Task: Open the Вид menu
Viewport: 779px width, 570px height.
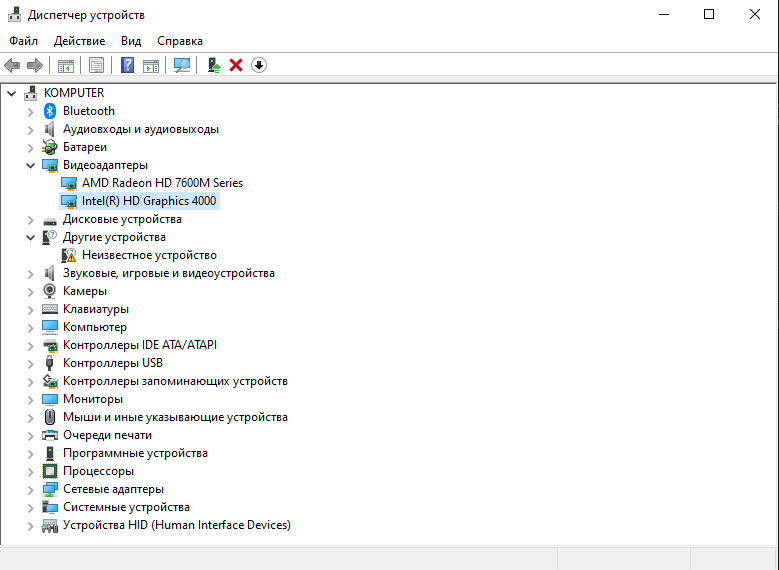Action: 131,41
